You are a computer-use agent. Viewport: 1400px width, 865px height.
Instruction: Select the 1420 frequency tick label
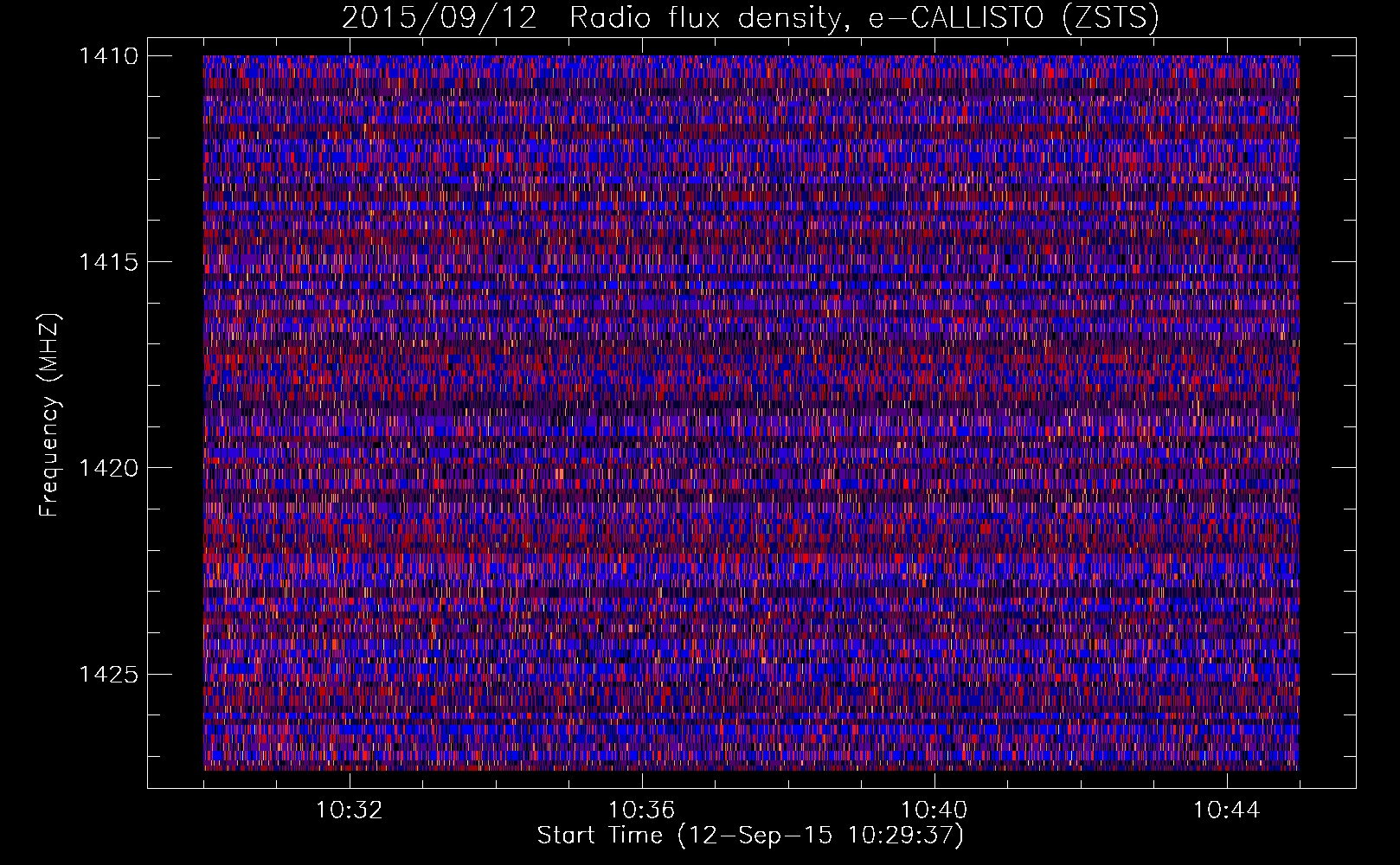(108, 468)
